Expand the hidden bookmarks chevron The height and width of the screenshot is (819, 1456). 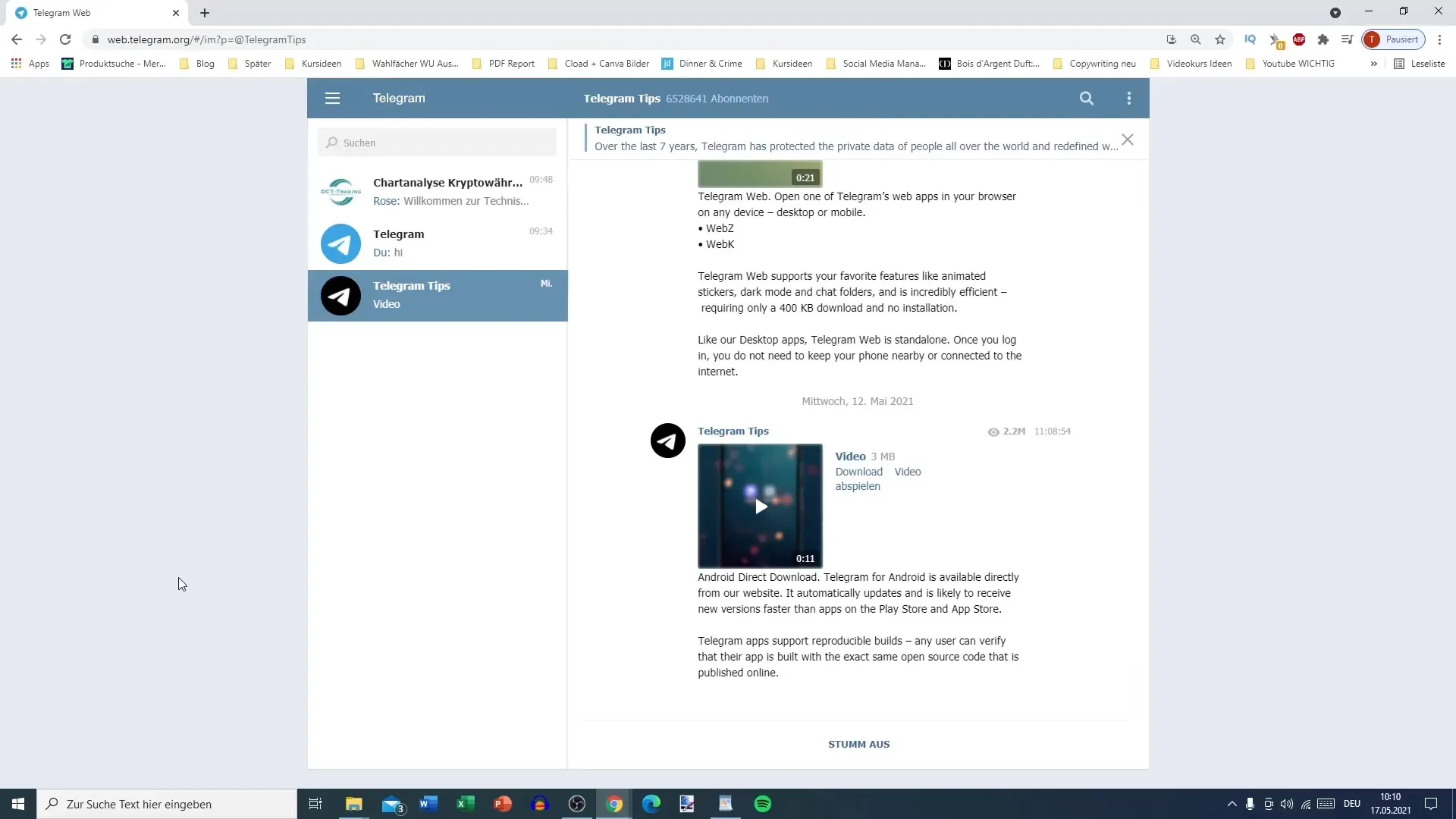tap(1373, 64)
